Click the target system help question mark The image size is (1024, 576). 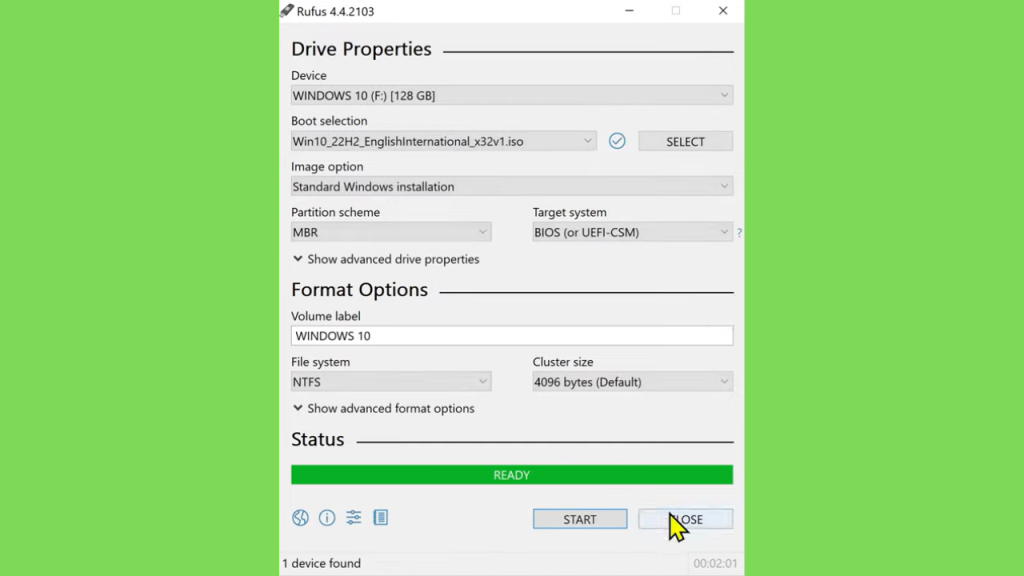pos(739,232)
